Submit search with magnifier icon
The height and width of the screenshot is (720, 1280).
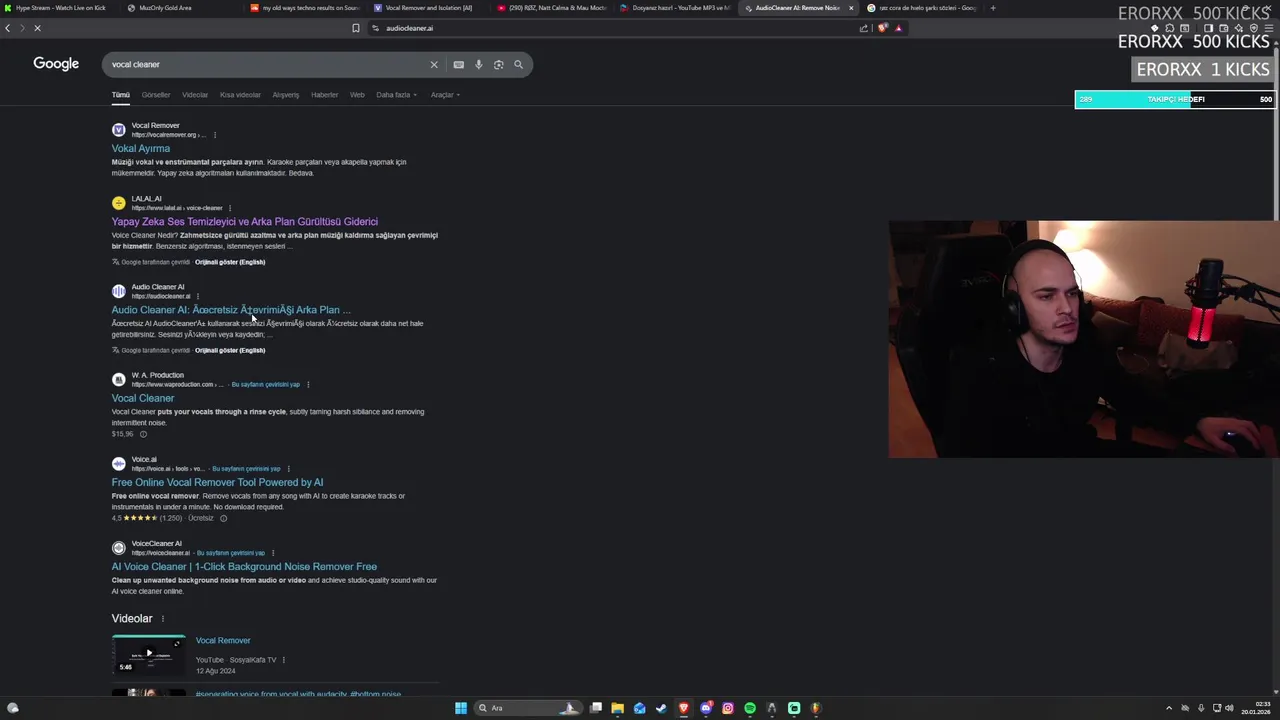pos(518,64)
